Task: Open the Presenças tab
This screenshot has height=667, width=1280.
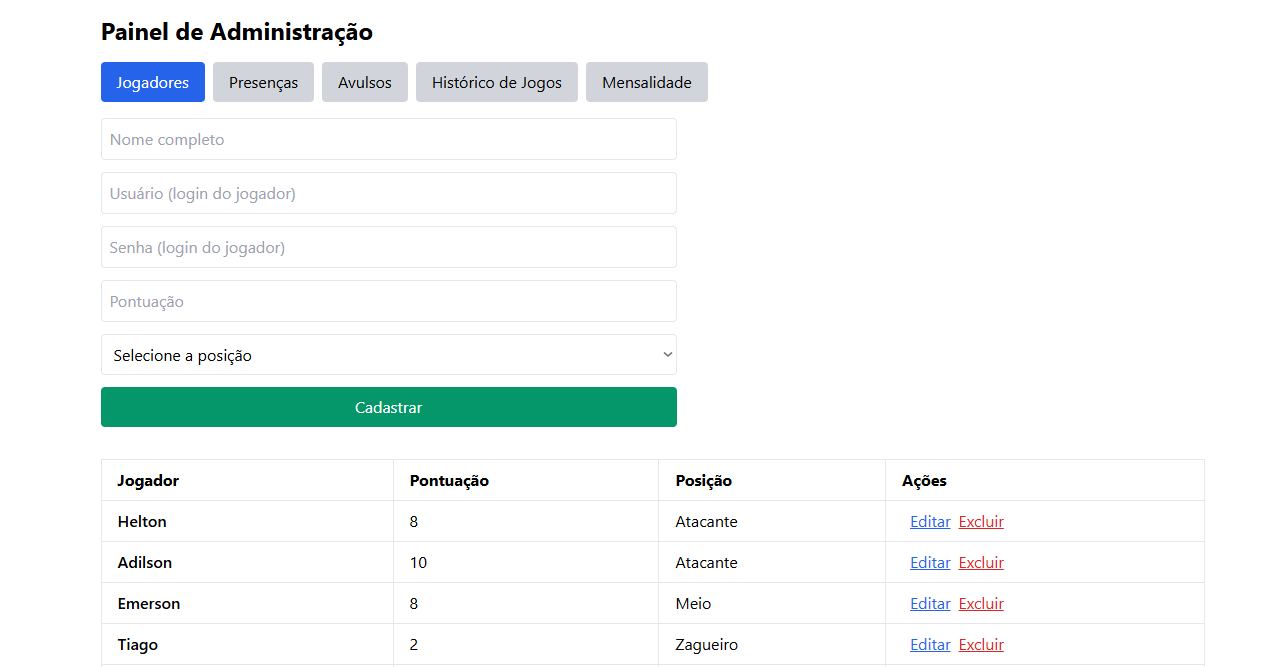Action: pos(263,82)
